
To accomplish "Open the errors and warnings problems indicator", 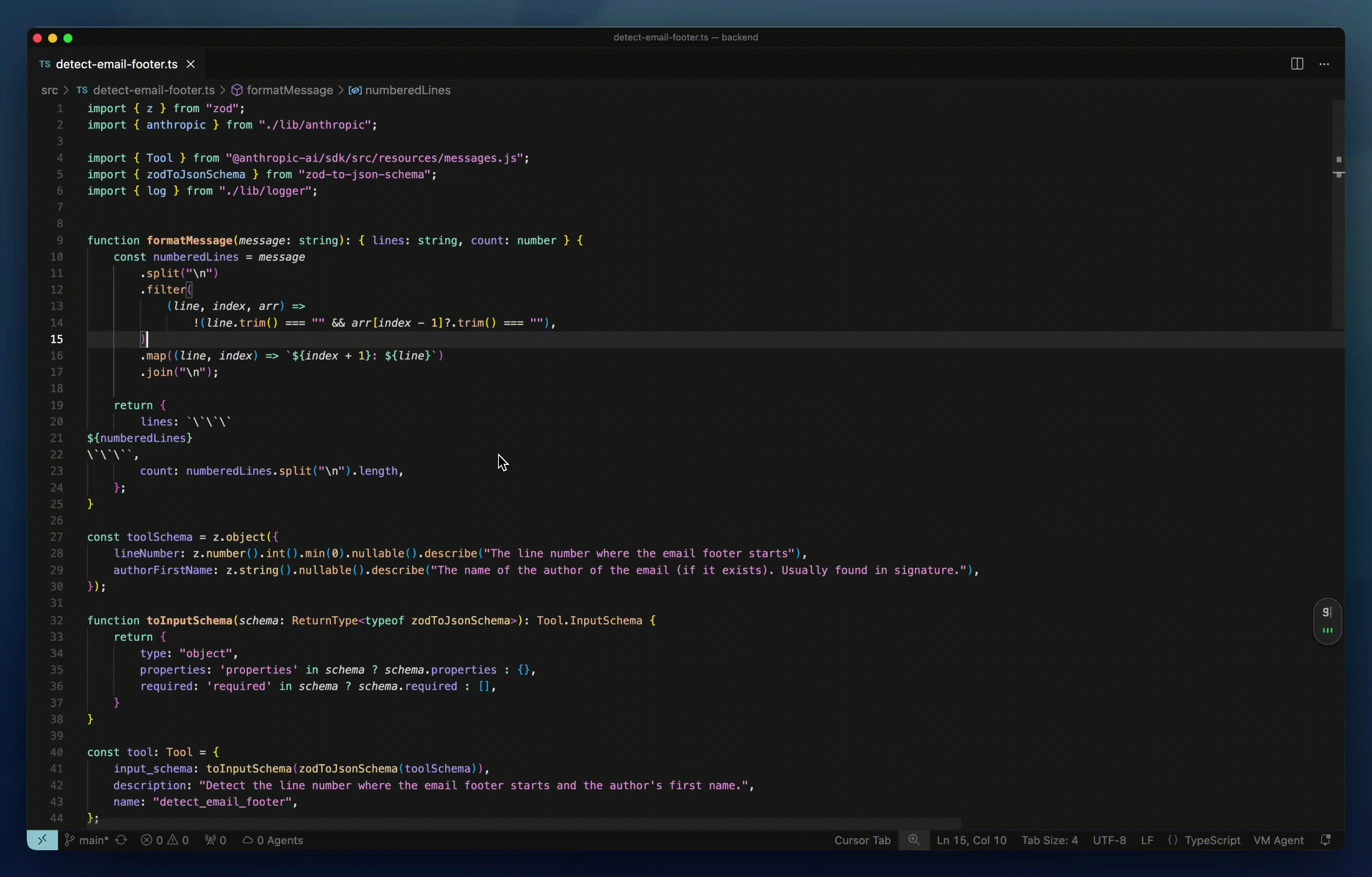I will click(165, 839).
